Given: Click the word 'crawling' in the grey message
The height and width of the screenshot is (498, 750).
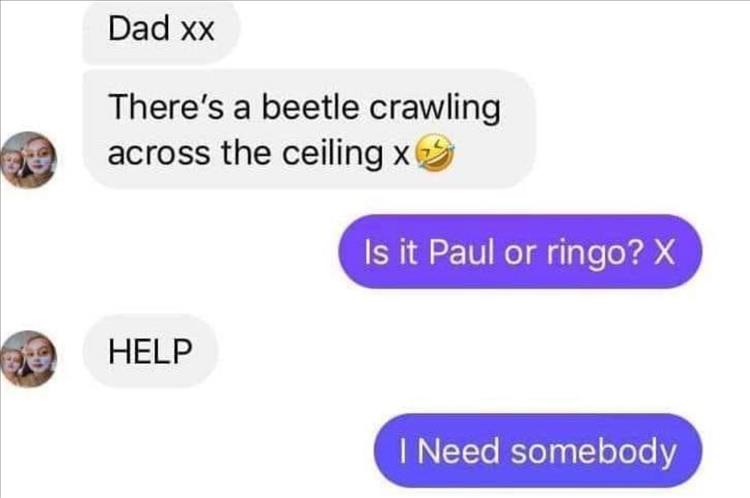Looking at the screenshot, I should coord(435,109).
